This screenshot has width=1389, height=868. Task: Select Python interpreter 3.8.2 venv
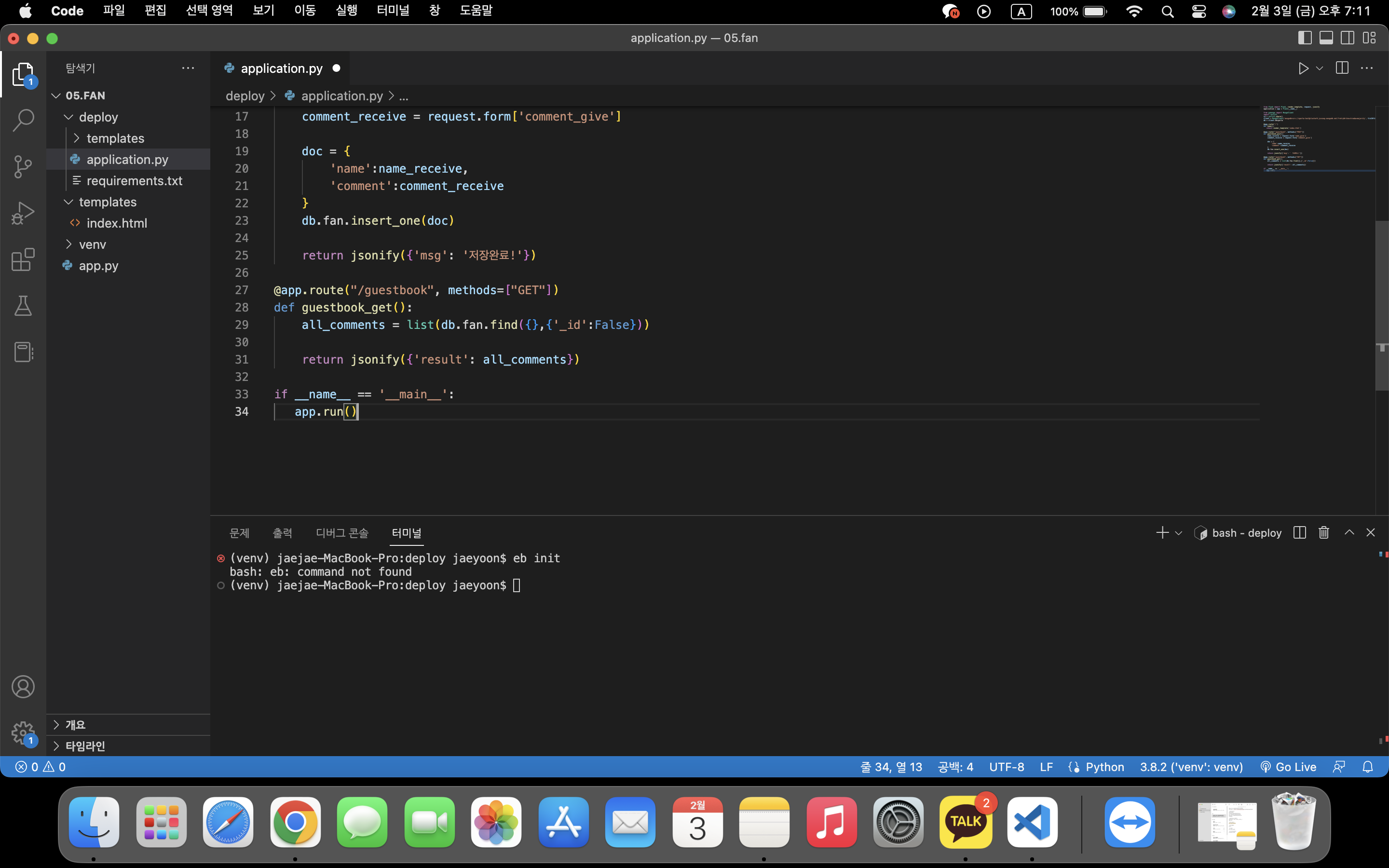point(1192,767)
